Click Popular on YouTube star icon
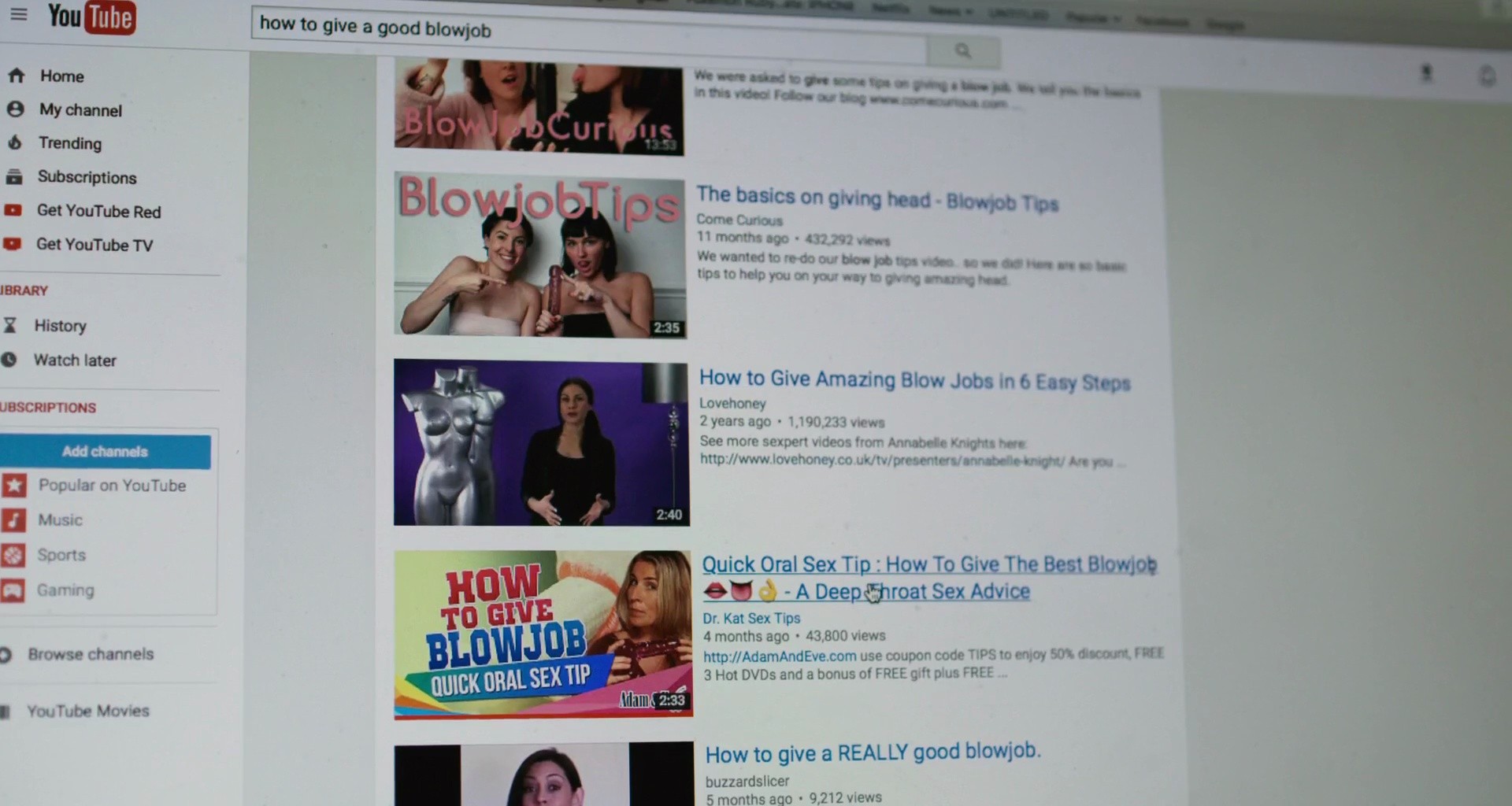 tap(14, 485)
